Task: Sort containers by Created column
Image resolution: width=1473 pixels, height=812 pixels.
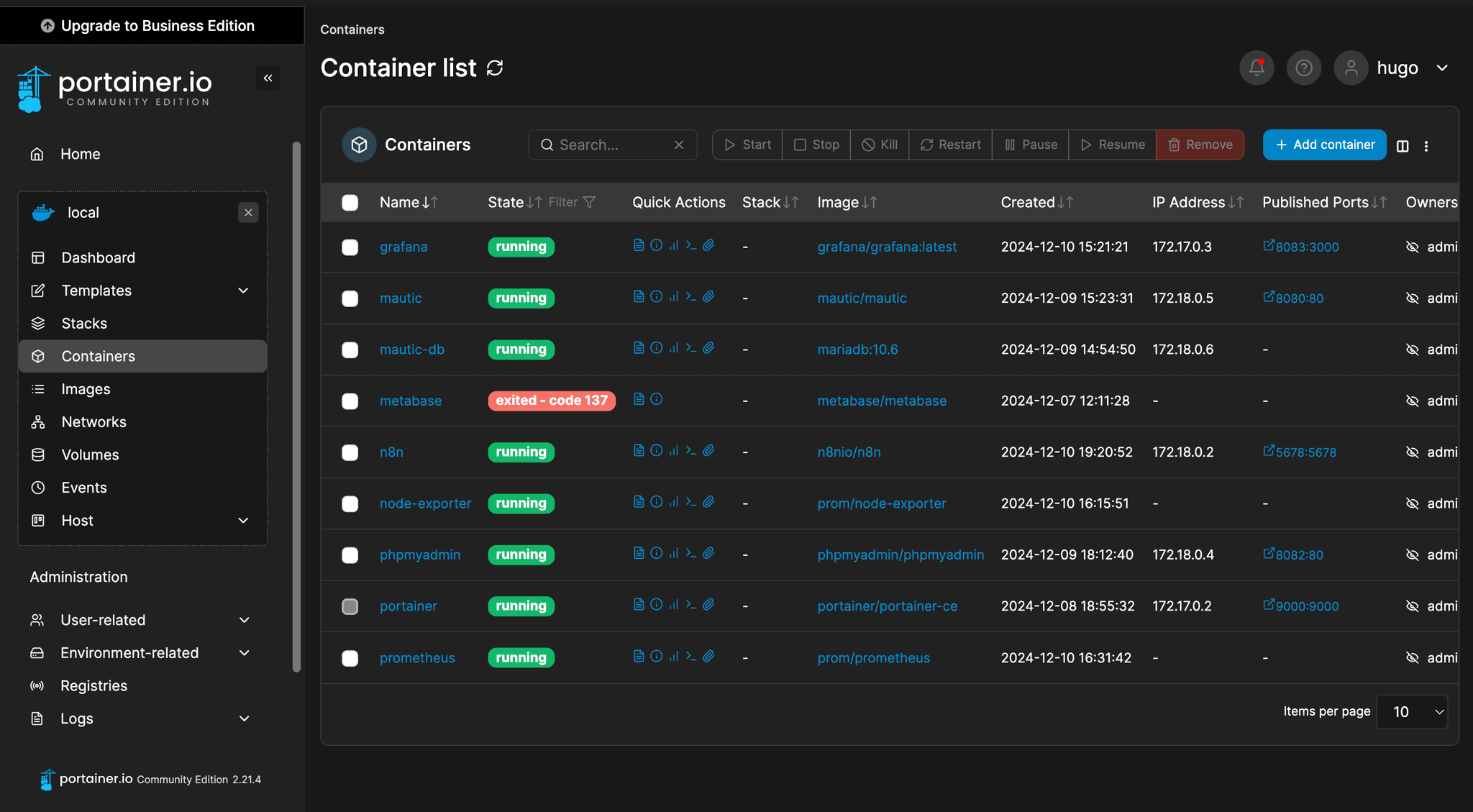Action: (x=1037, y=202)
